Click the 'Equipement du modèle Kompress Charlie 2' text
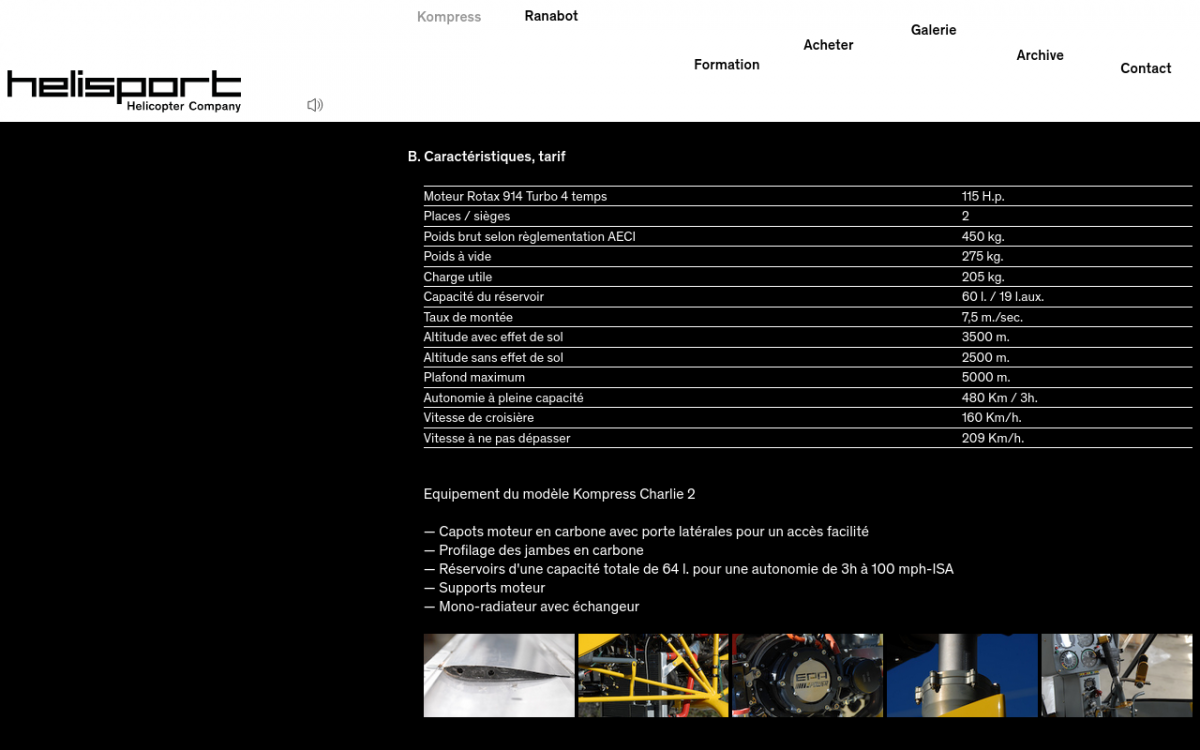 tap(559, 494)
